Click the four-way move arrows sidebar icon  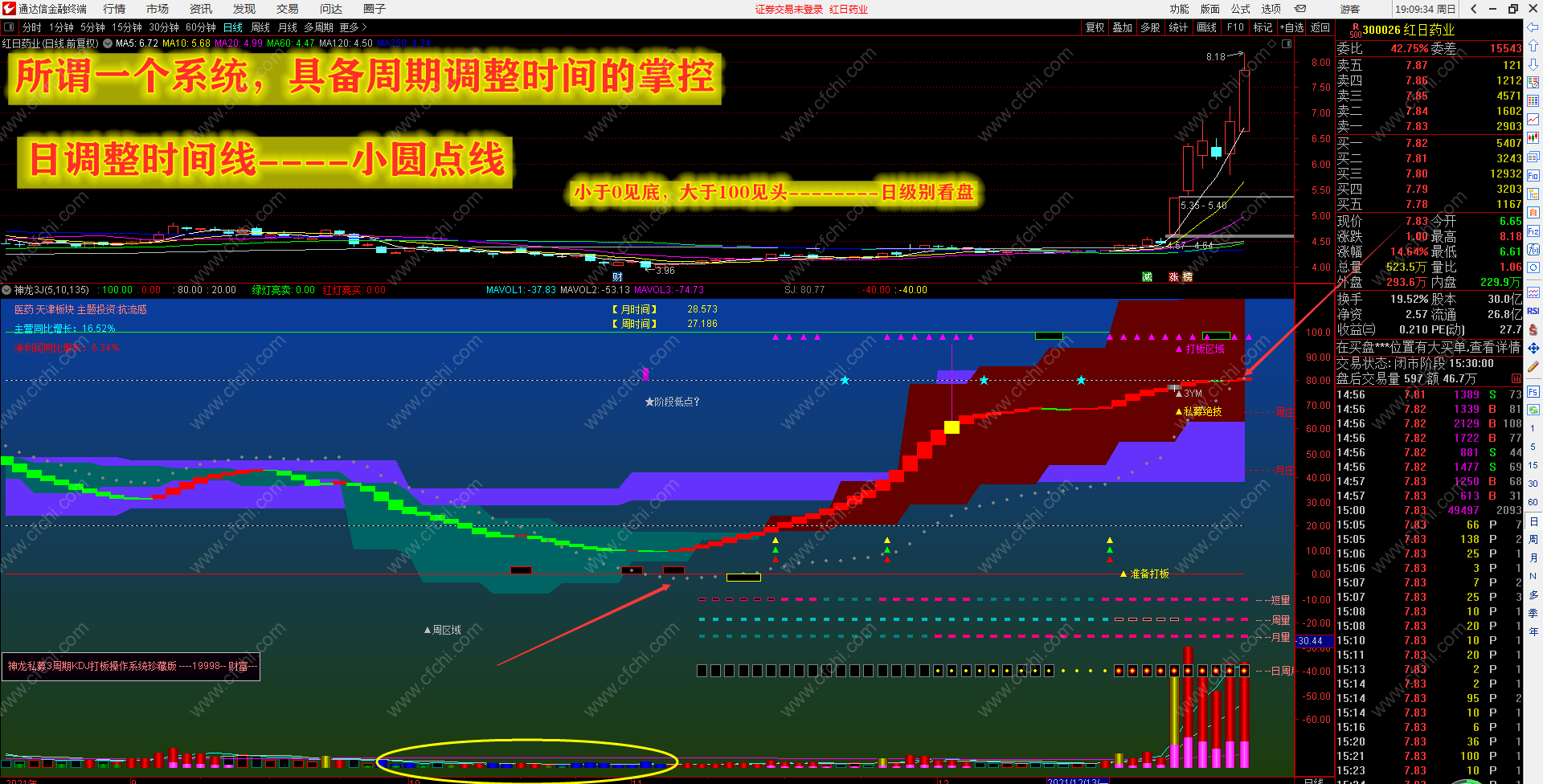[1533, 348]
